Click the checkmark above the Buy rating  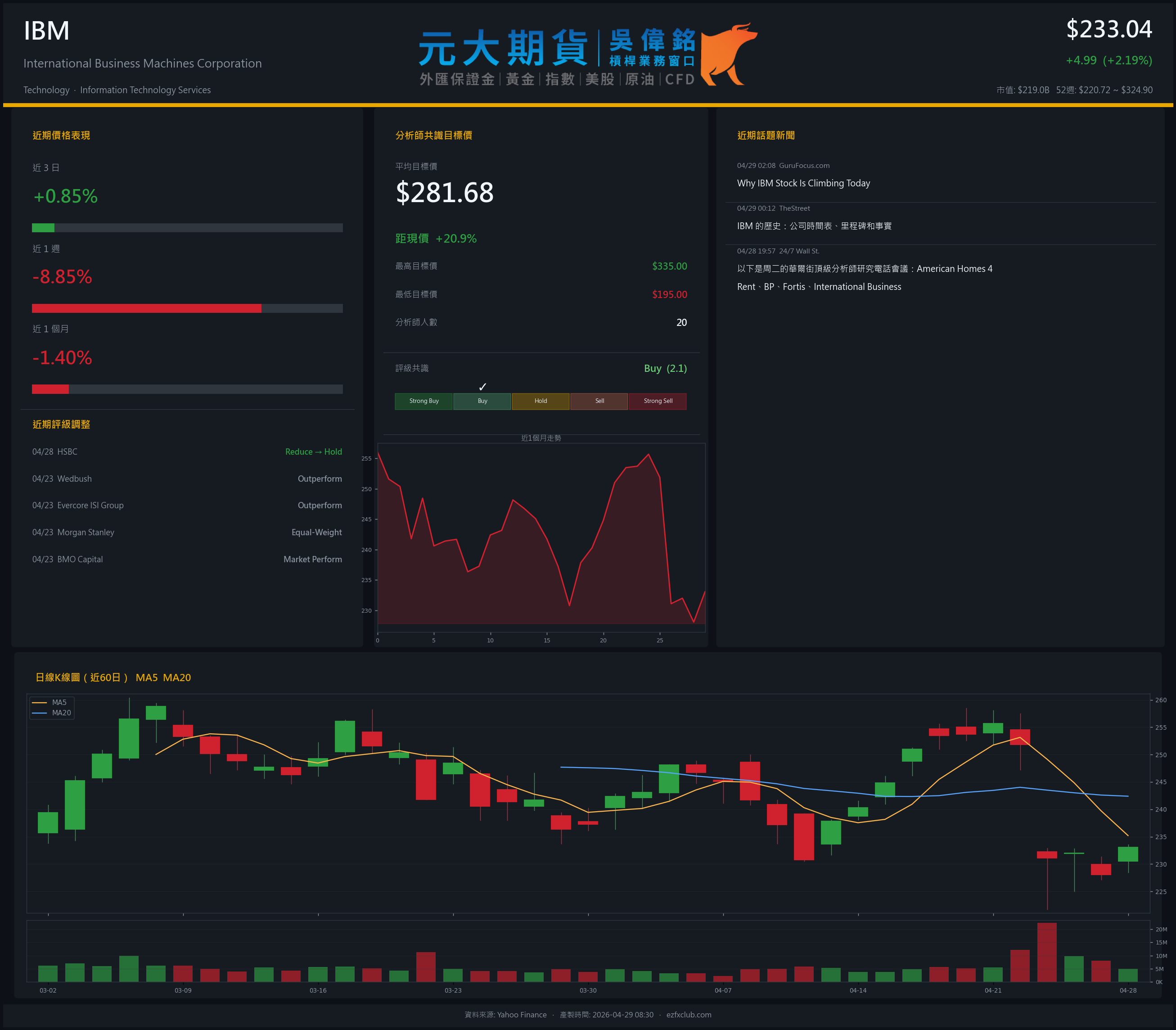coord(482,387)
